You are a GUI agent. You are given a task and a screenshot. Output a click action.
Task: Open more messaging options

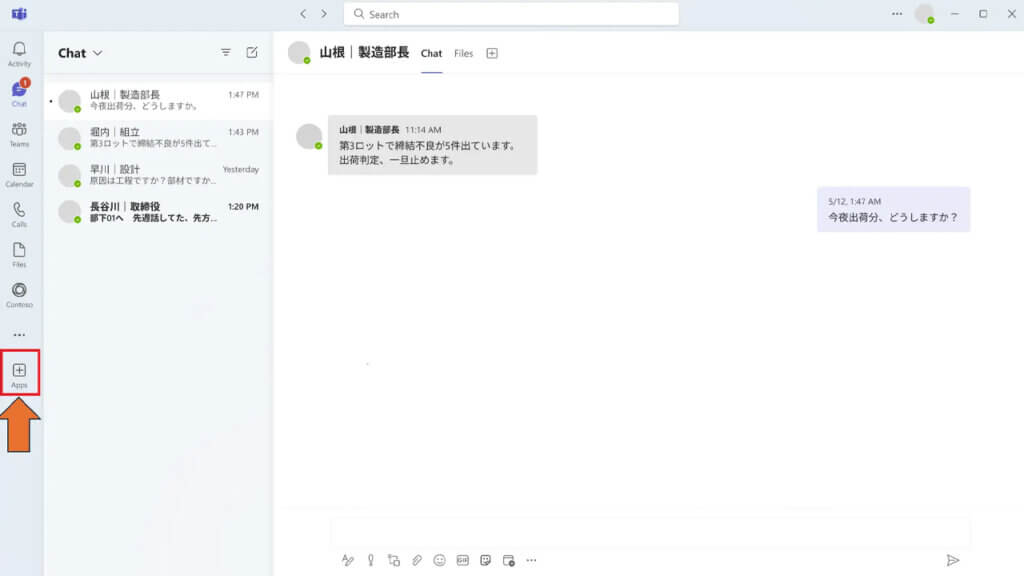533,561
